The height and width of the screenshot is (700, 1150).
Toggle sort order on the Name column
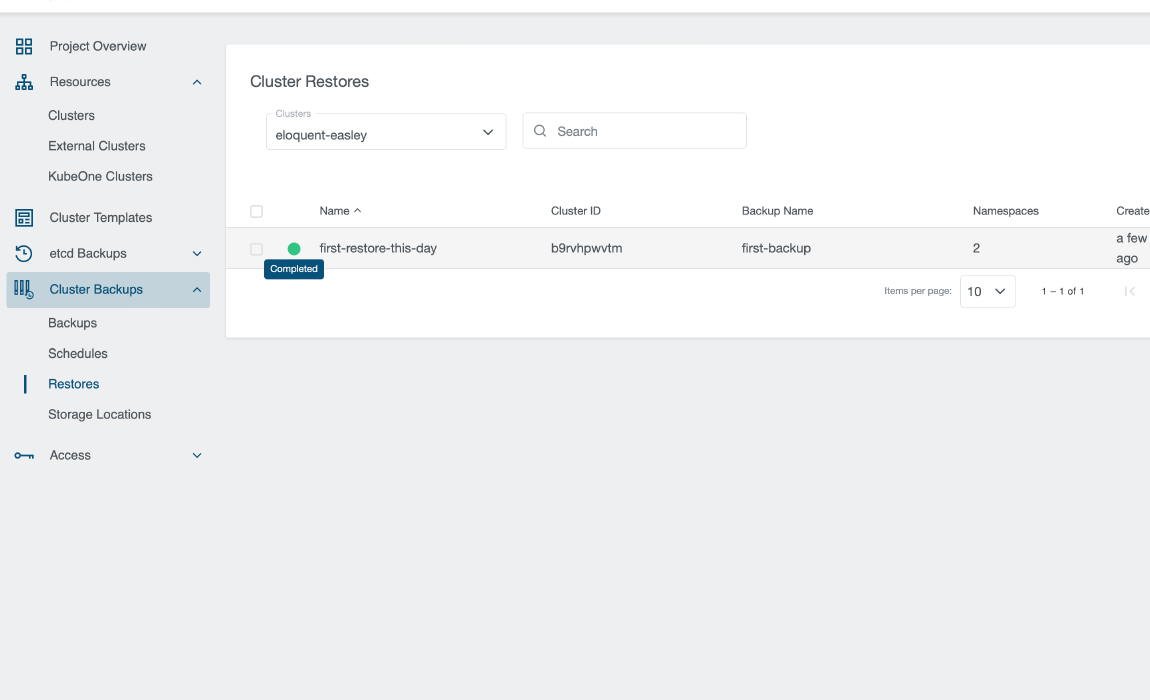pyautogui.click(x=340, y=211)
